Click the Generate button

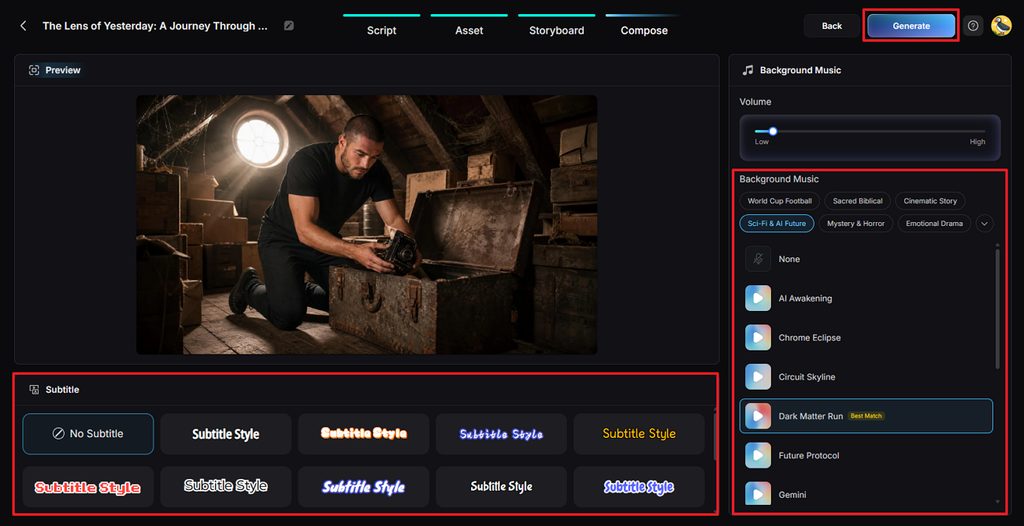[911, 26]
